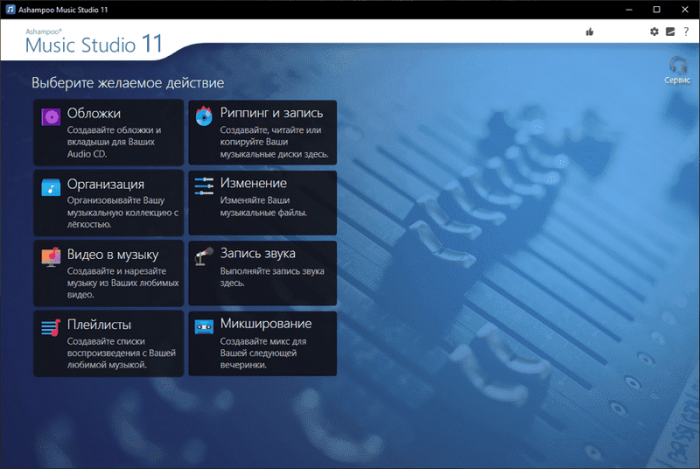Click the heading 'Выберите желаемое действие'
This screenshot has width=700, height=469.
[128, 83]
